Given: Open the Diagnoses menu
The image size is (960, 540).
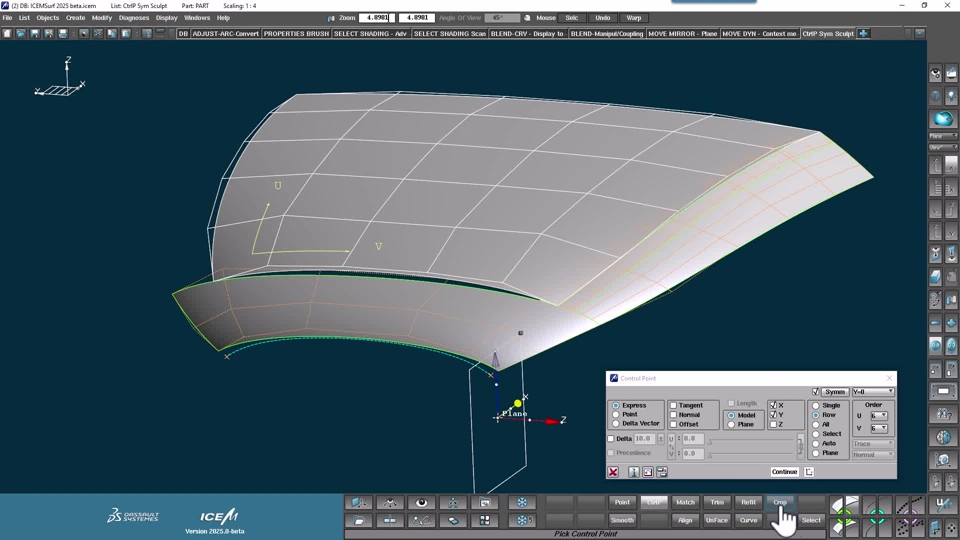Looking at the screenshot, I should tap(133, 18).
